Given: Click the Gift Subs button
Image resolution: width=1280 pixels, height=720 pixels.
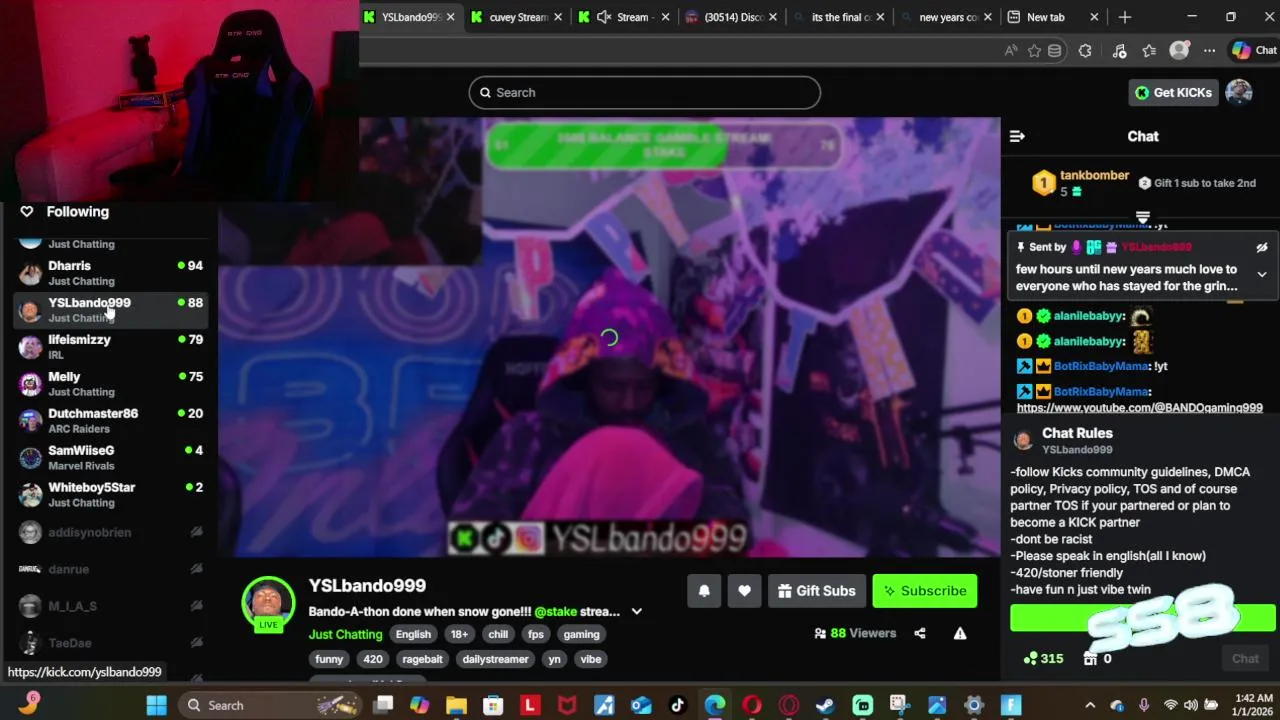Looking at the screenshot, I should pyautogui.click(x=816, y=591).
